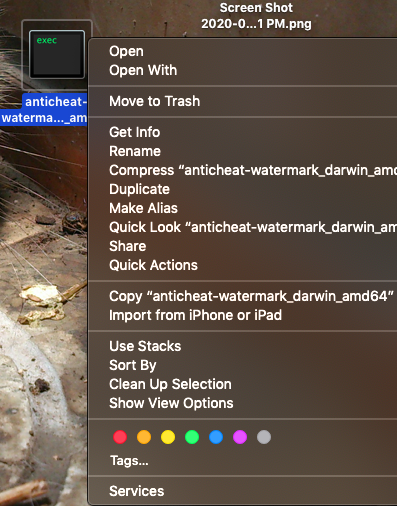Apply the yellow tag color
The height and width of the screenshot is (506, 397).
tap(168, 437)
